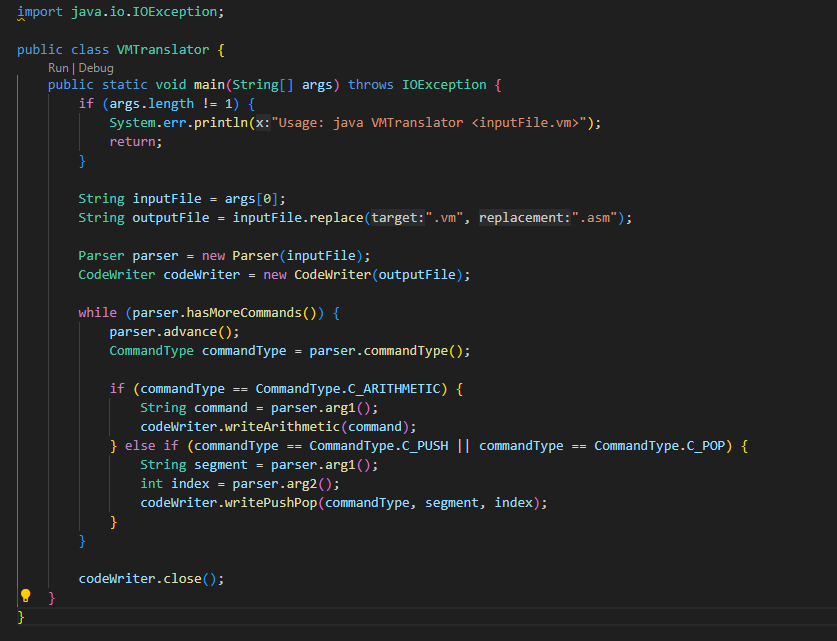
Task: Open the quick fix lightbulb icon
Action: point(25,595)
